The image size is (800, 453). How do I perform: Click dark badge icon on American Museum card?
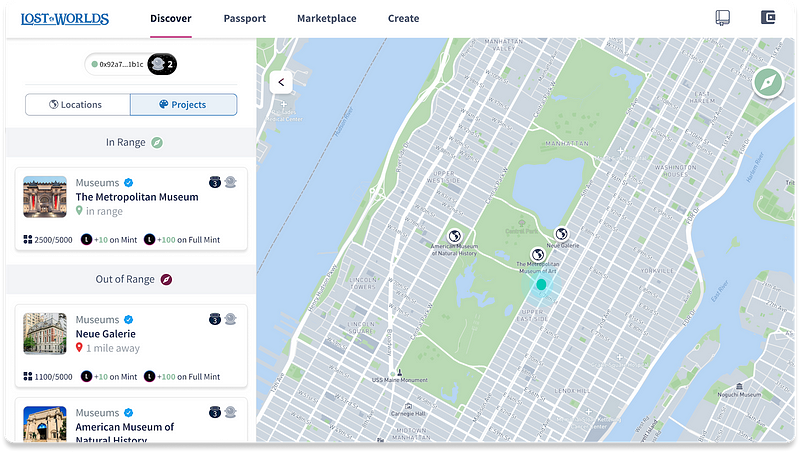tap(215, 412)
